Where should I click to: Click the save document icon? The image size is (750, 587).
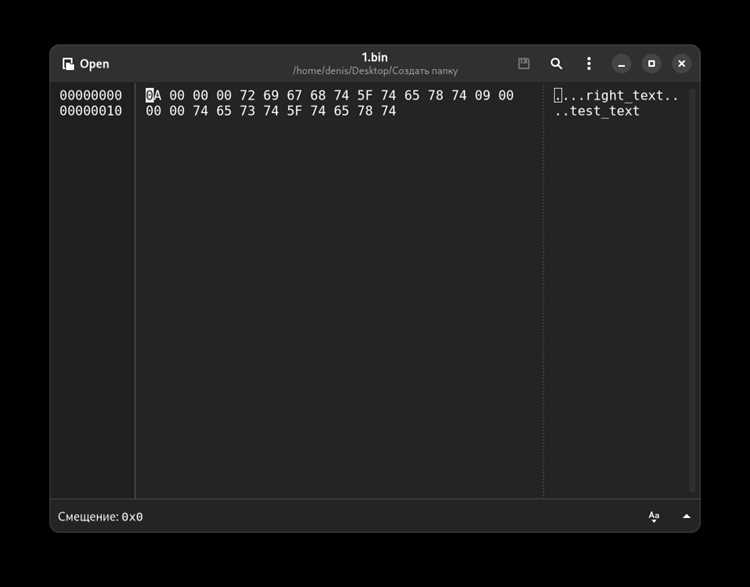pos(524,64)
